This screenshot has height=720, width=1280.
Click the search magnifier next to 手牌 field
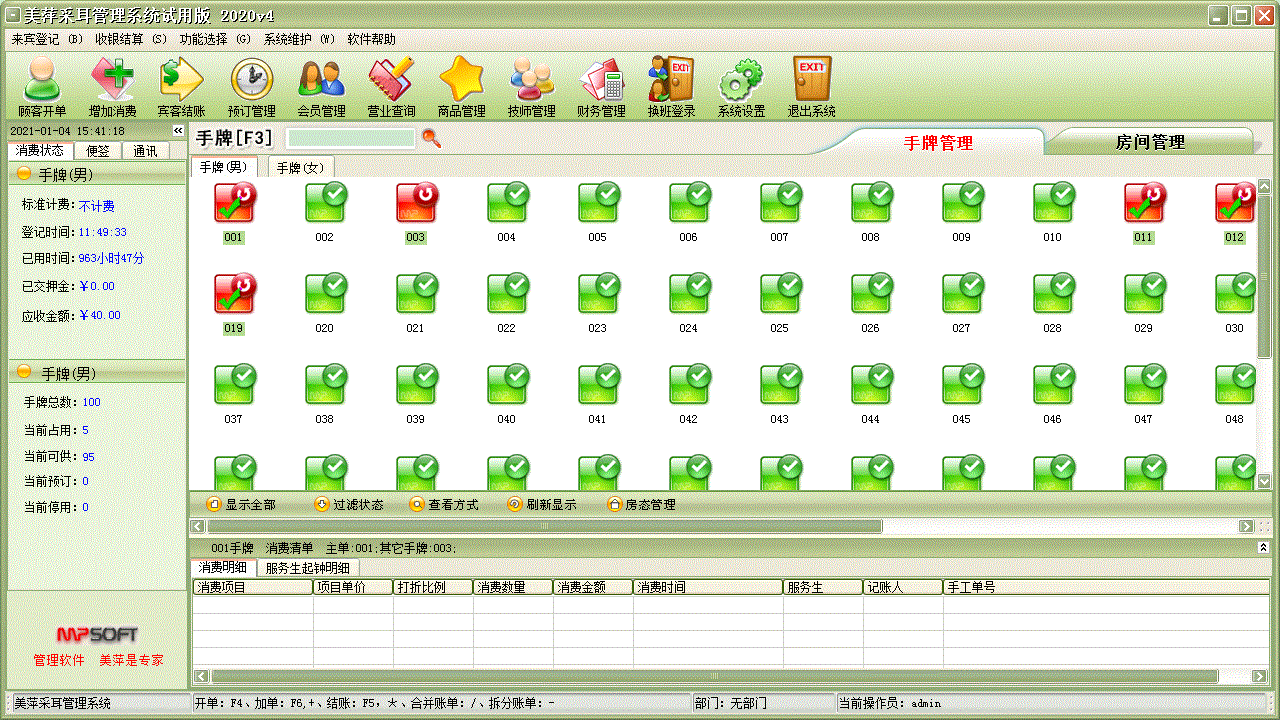click(431, 139)
